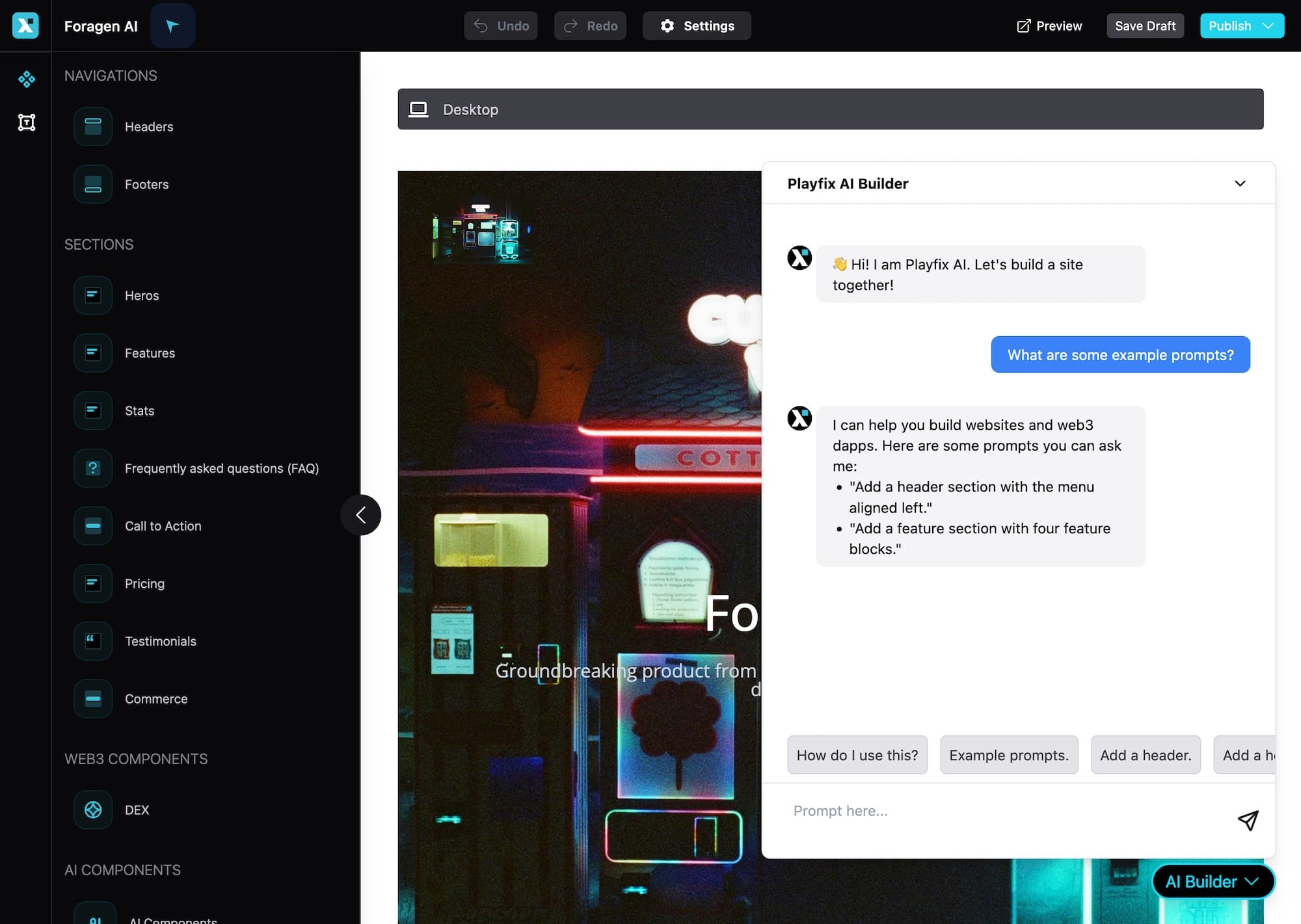
Task: Click the navigation pin/bookmark icon
Action: tap(172, 25)
